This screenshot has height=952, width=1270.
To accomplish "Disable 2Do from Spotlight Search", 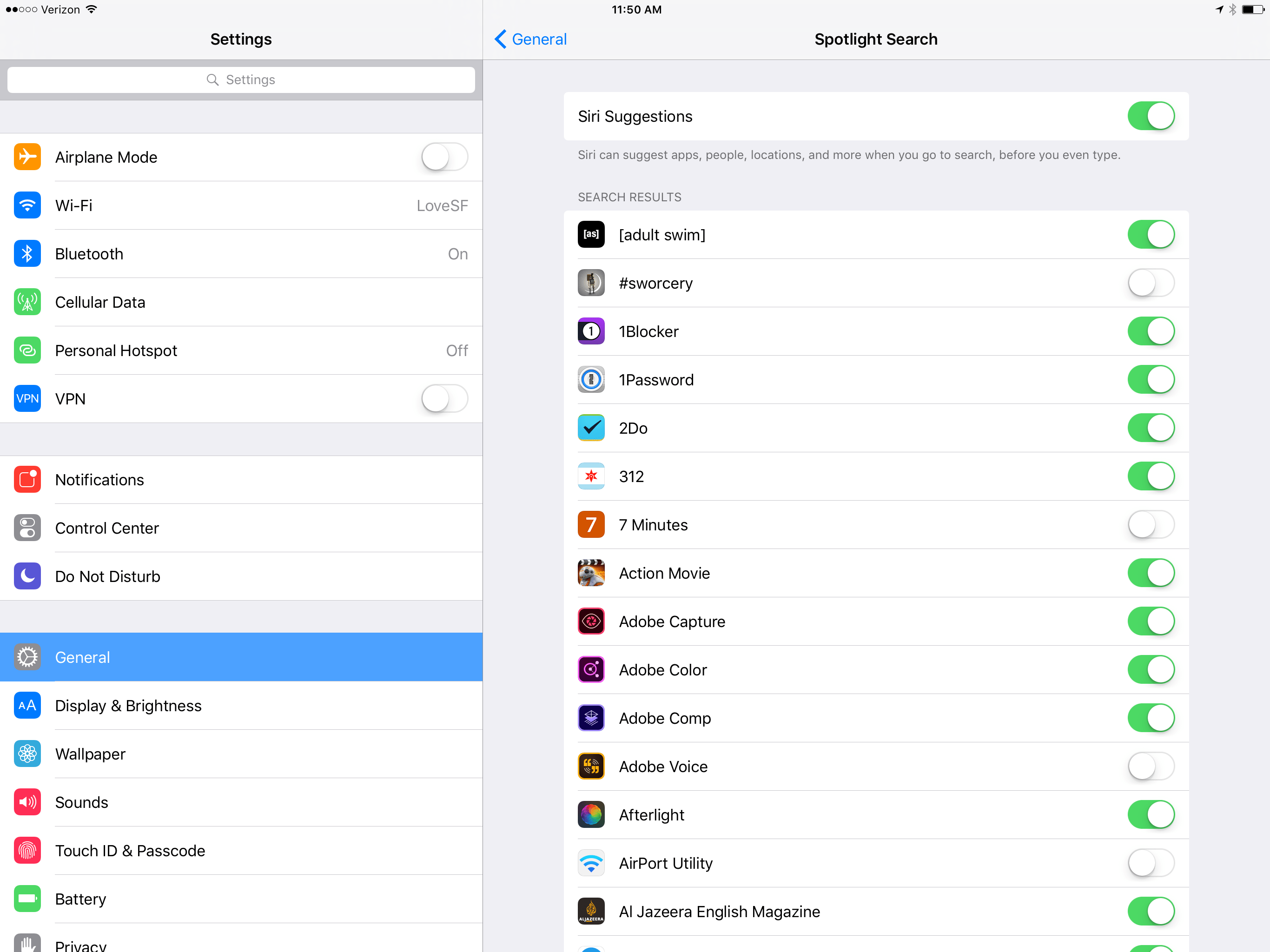I will pos(1151,428).
